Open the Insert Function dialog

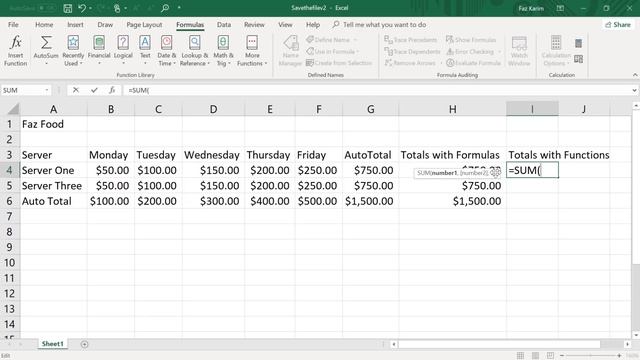click(x=16, y=51)
